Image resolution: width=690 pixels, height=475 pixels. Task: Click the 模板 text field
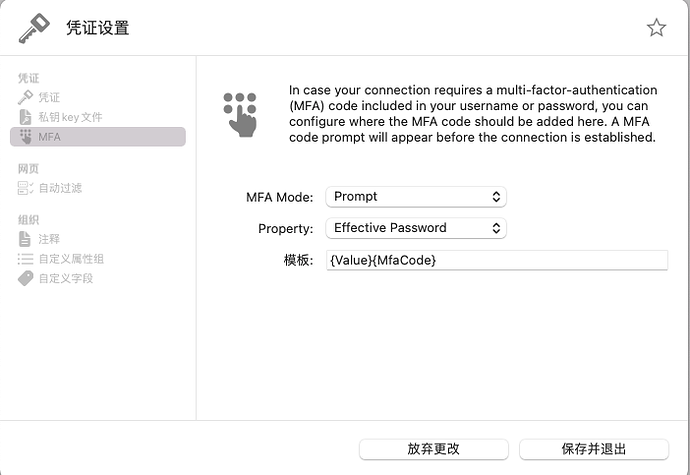(x=496, y=260)
